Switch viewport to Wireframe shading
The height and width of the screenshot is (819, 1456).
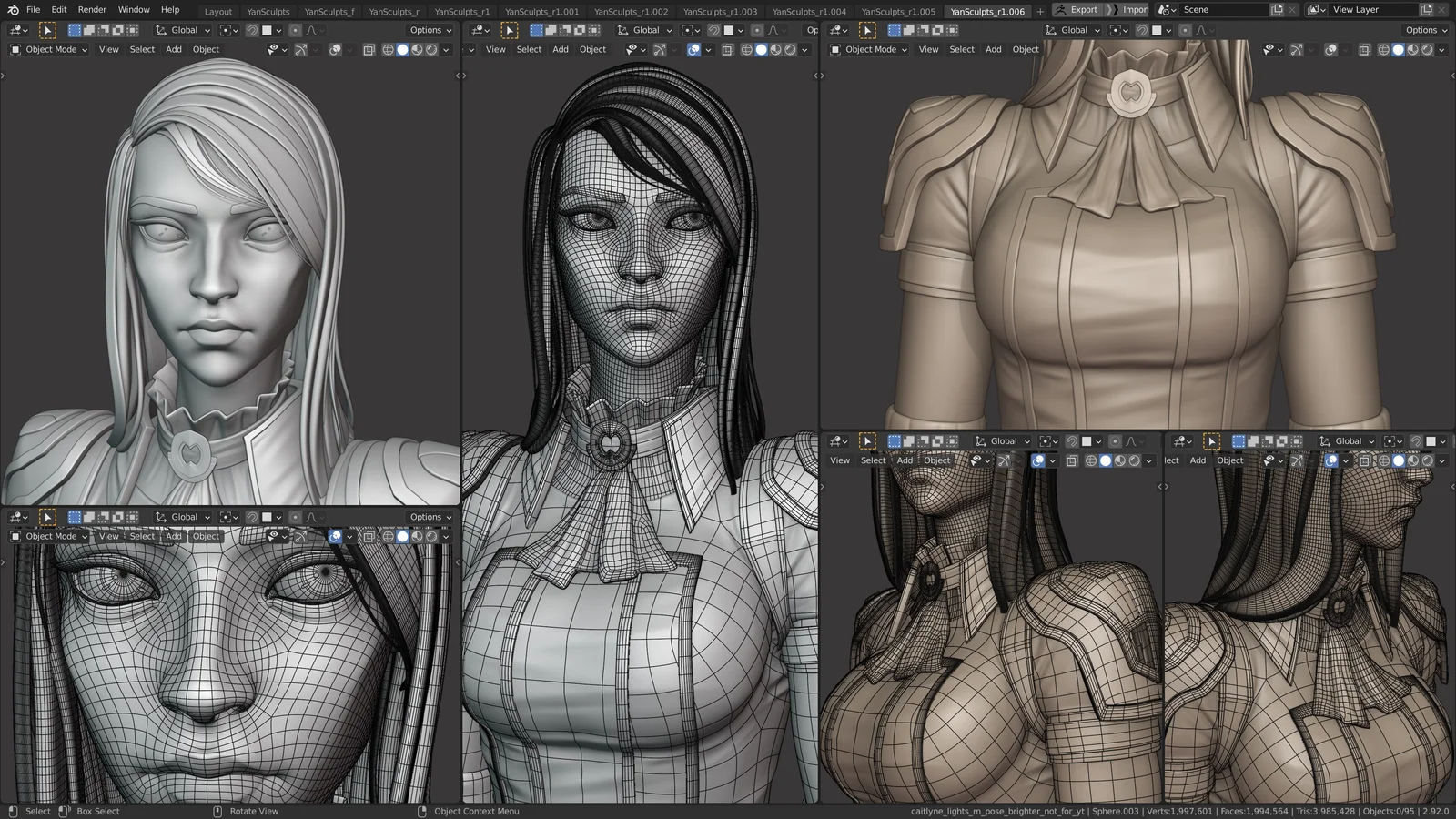[x=386, y=49]
